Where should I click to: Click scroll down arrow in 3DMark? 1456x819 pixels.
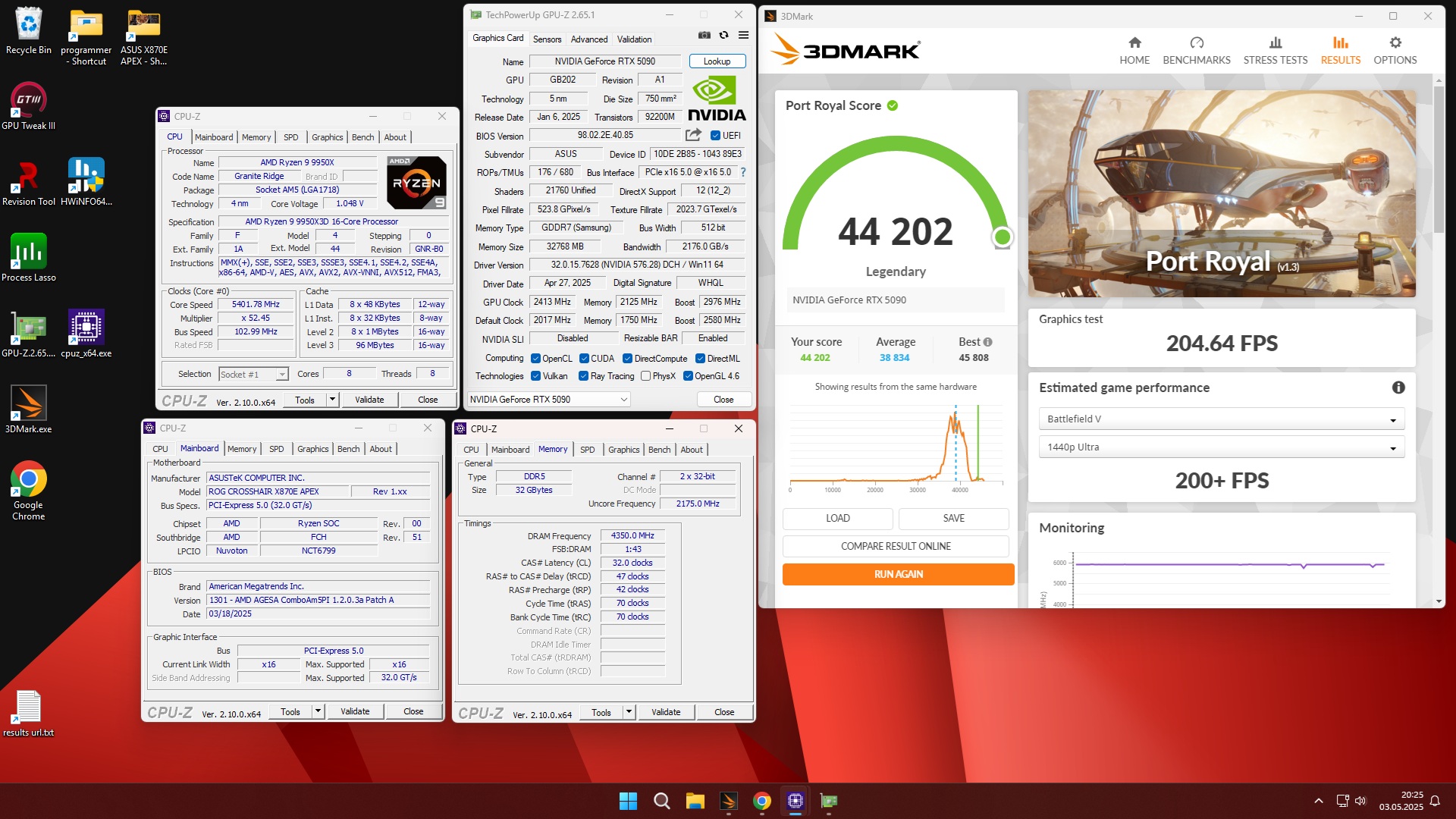[x=1439, y=601]
